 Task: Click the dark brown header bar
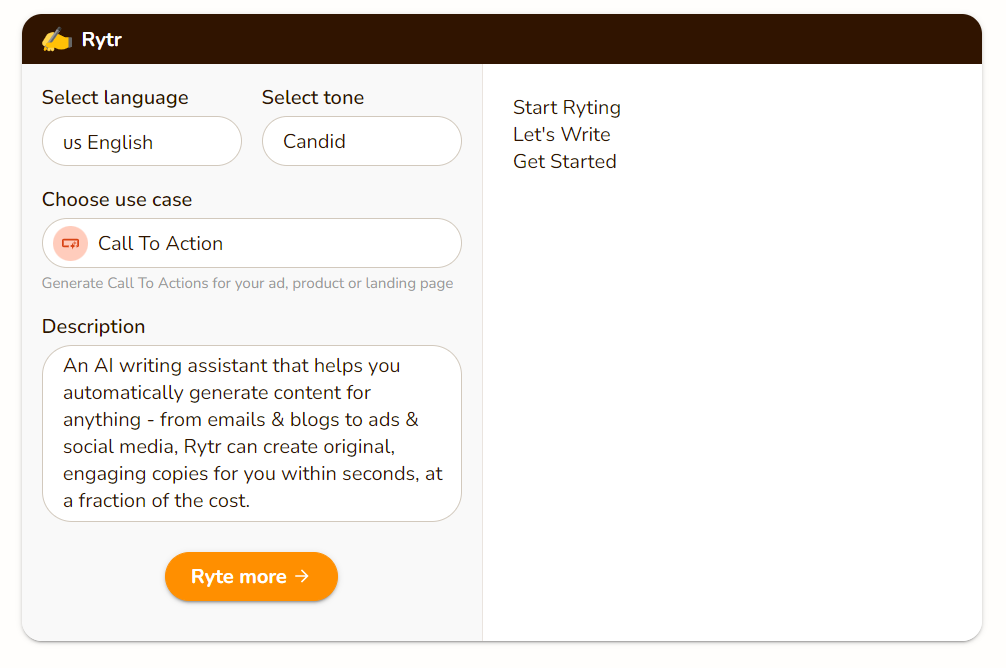(502, 39)
